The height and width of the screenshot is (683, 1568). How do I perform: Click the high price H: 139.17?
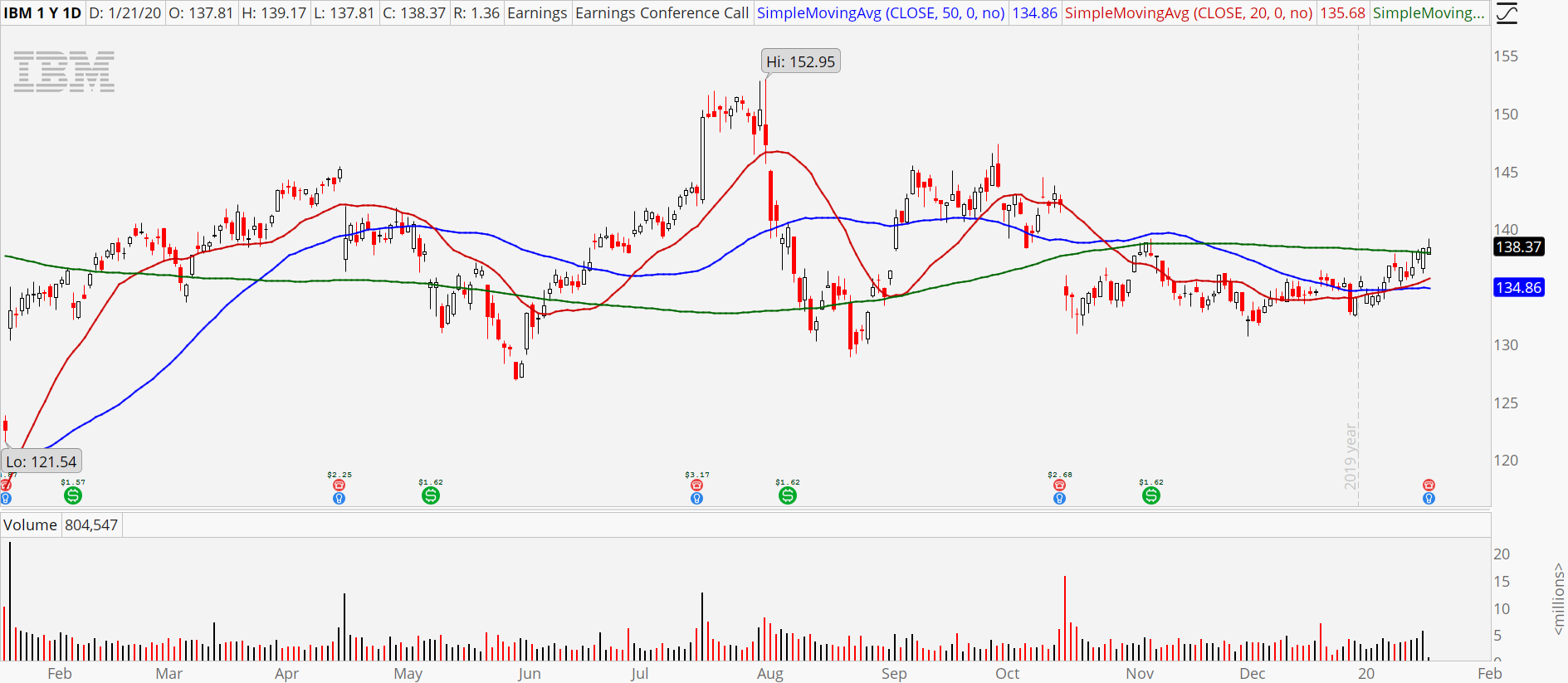pyautogui.click(x=274, y=13)
